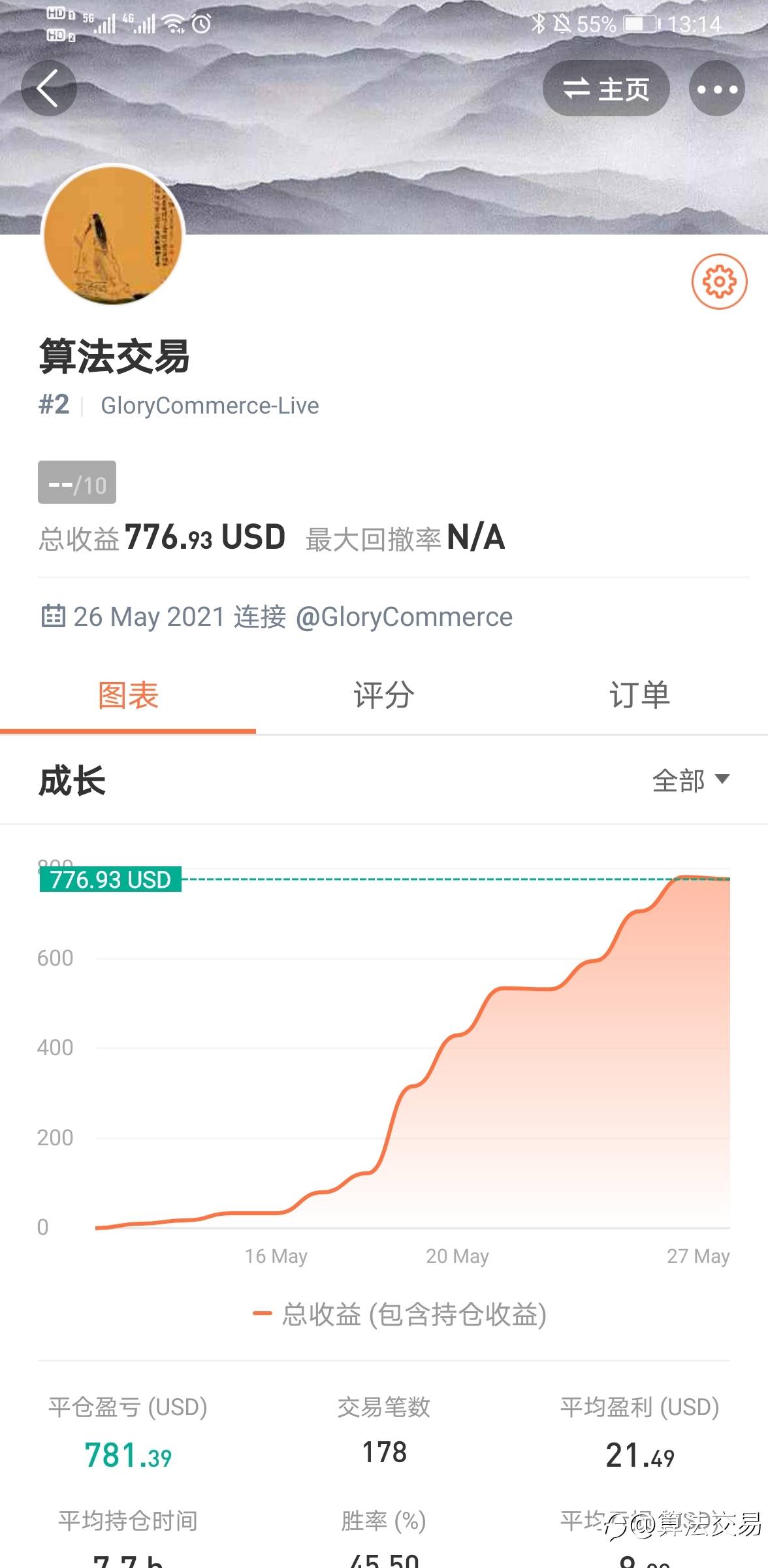The image size is (768, 1568).
Task: Tap the alarm clock status icon
Action: [x=202, y=24]
